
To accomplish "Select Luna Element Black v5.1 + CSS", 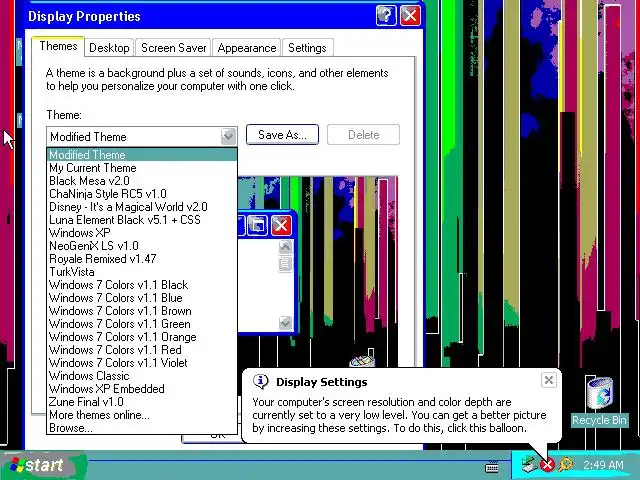I will click(142, 220).
